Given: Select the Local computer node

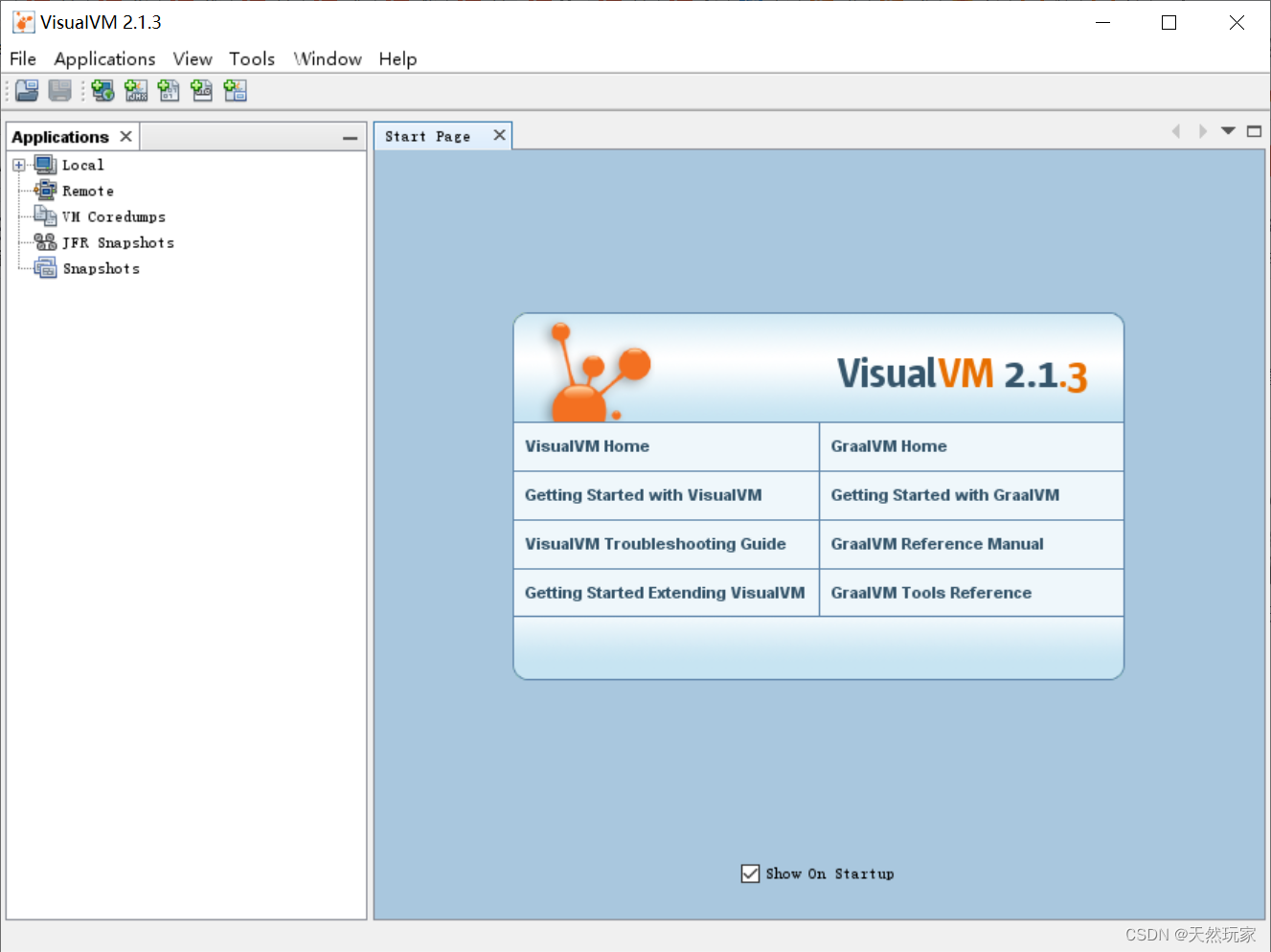Looking at the screenshot, I should (x=82, y=165).
